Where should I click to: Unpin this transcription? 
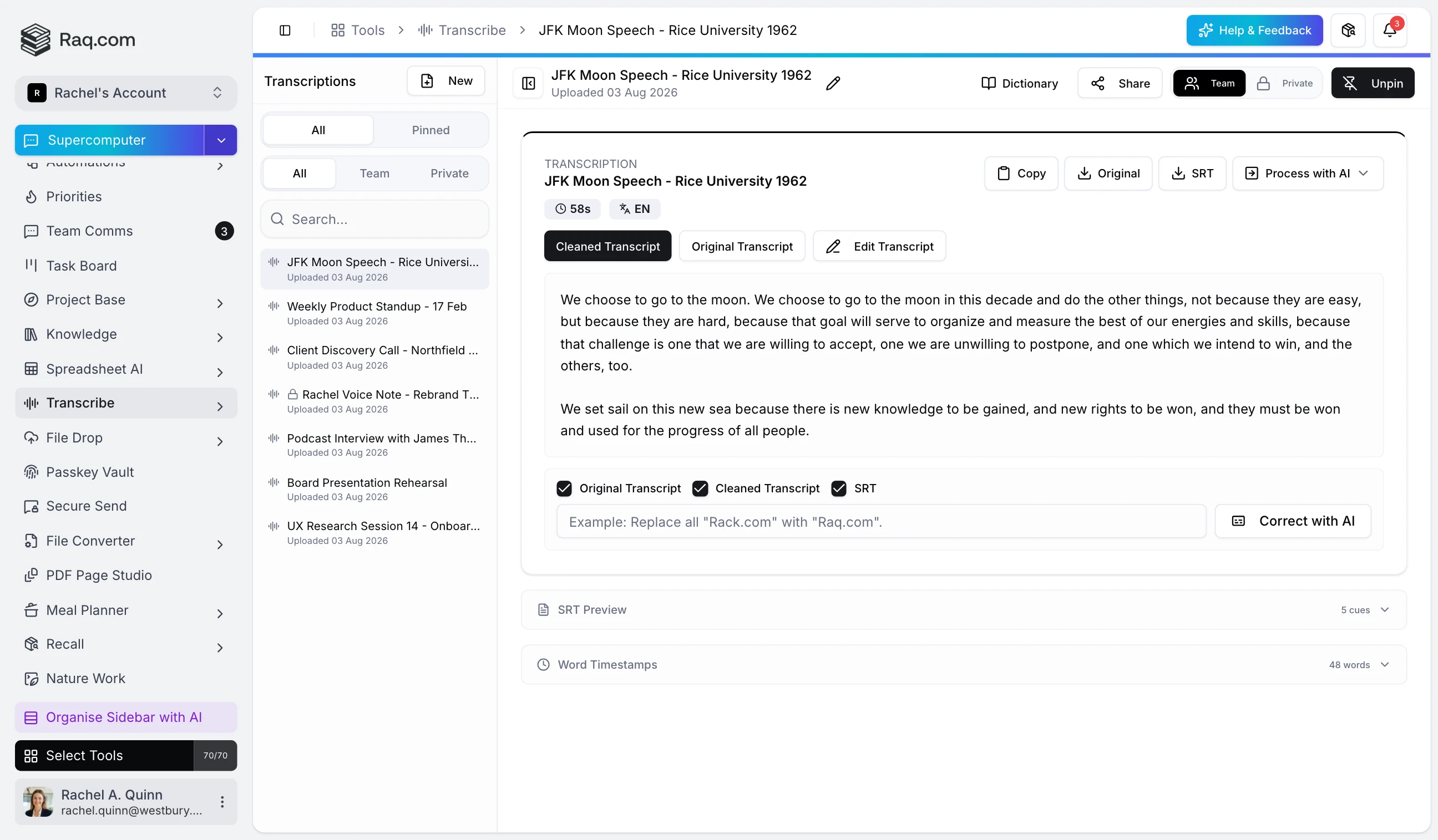click(x=1373, y=83)
